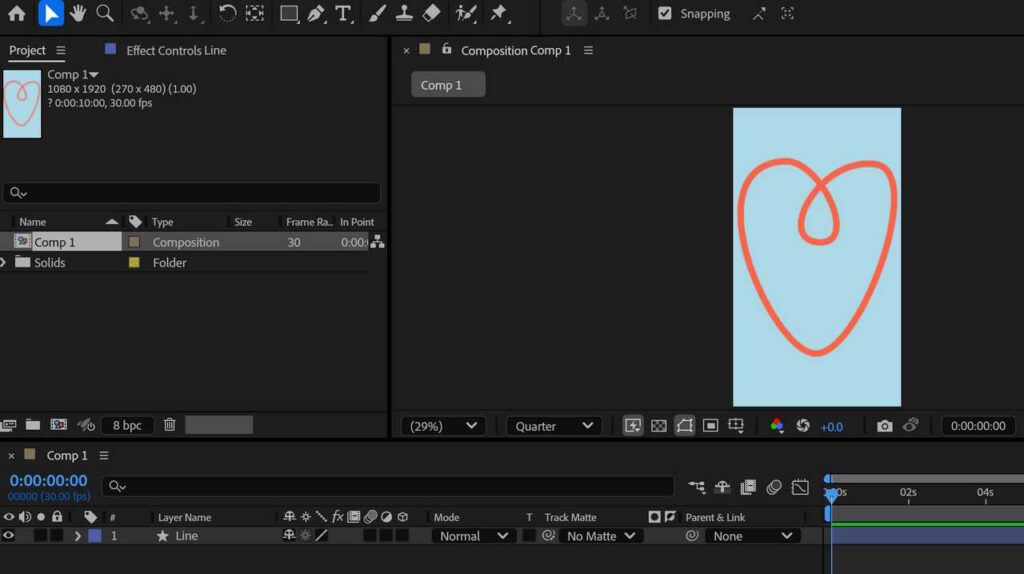Image resolution: width=1024 pixels, height=574 pixels.
Task: Click the Comp 1 breadcrumb button in viewer
Action: tap(448, 85)
